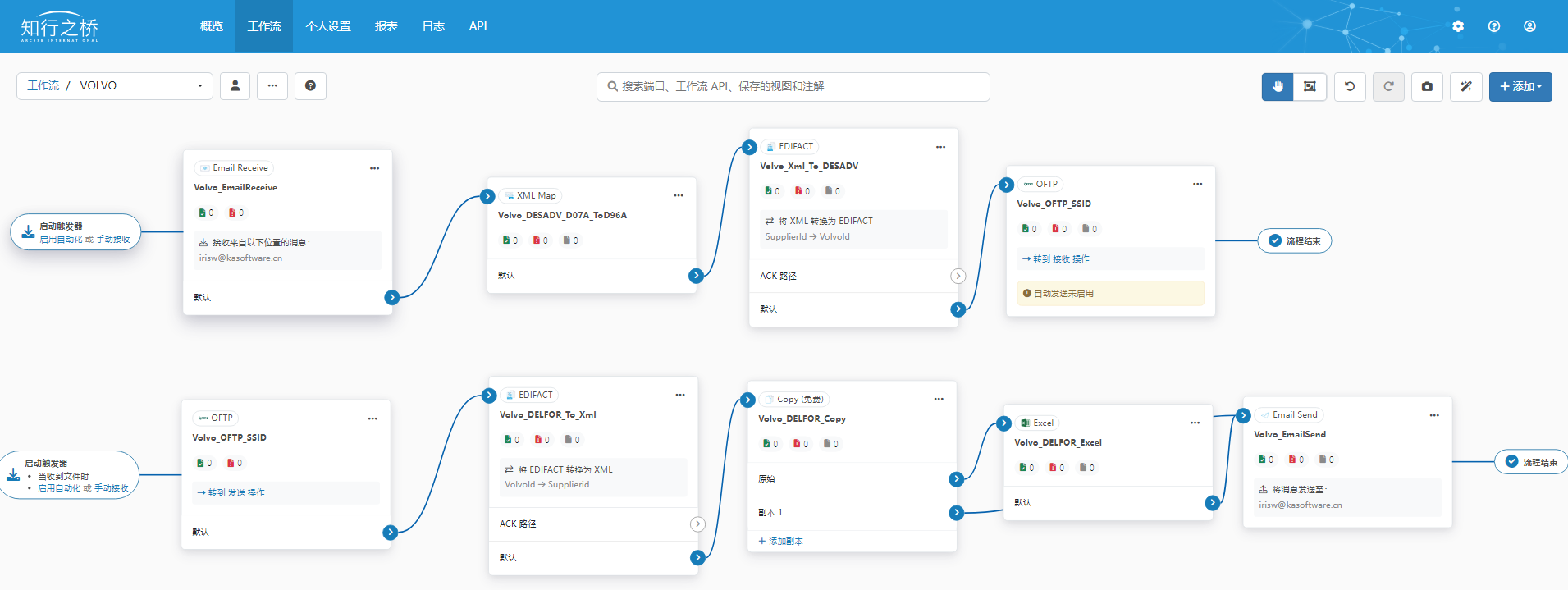
Task: Click the settings gear icon in header
Action: [x=1458, y=26]
